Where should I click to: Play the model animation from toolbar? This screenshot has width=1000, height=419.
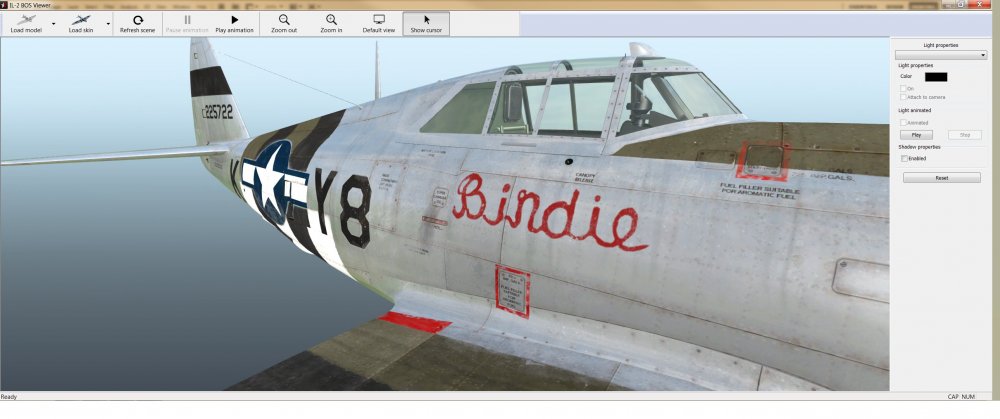pos(234,24)
